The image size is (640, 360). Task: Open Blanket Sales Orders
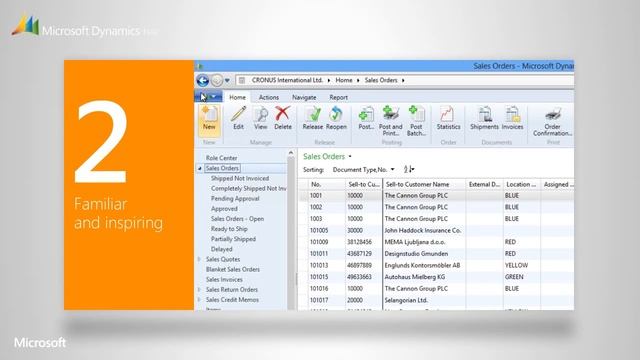(233, 269)
